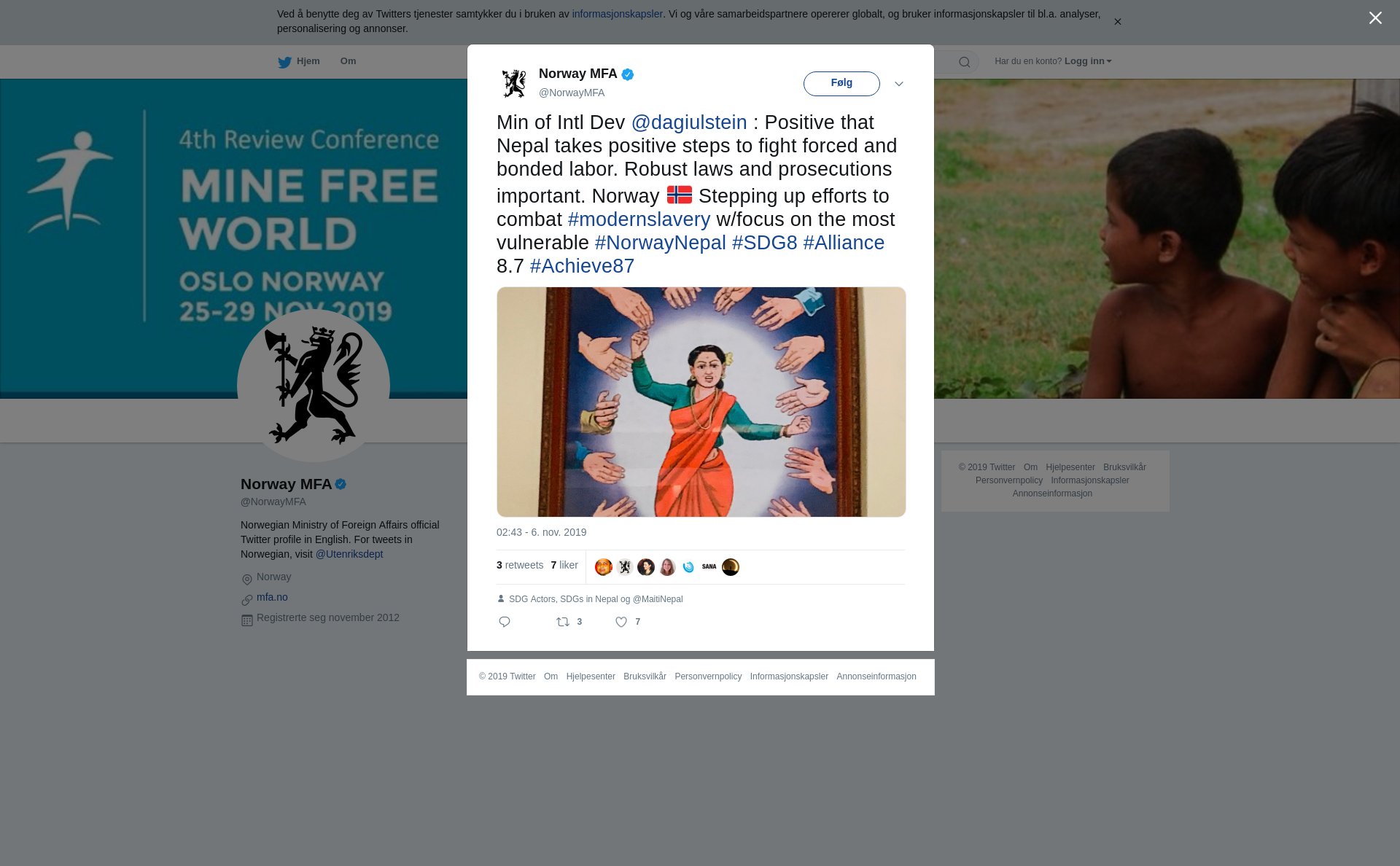
Task: Click the search magnifier icon
Action: pyautogui.click(x=965, y=62)
